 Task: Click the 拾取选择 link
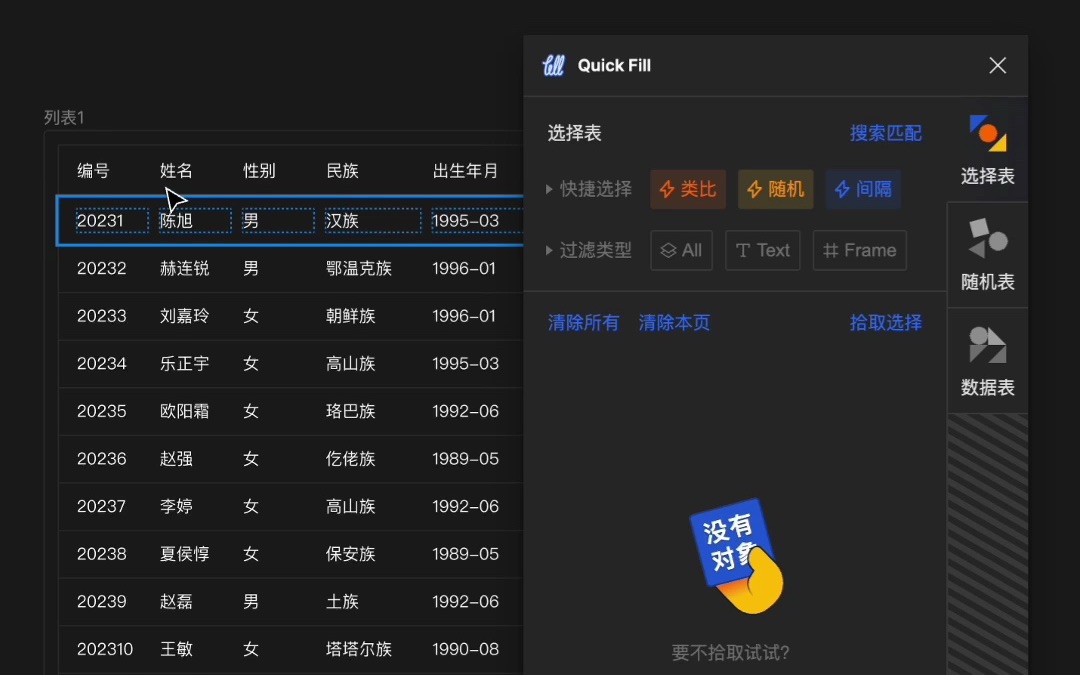(x=885, y=323)
